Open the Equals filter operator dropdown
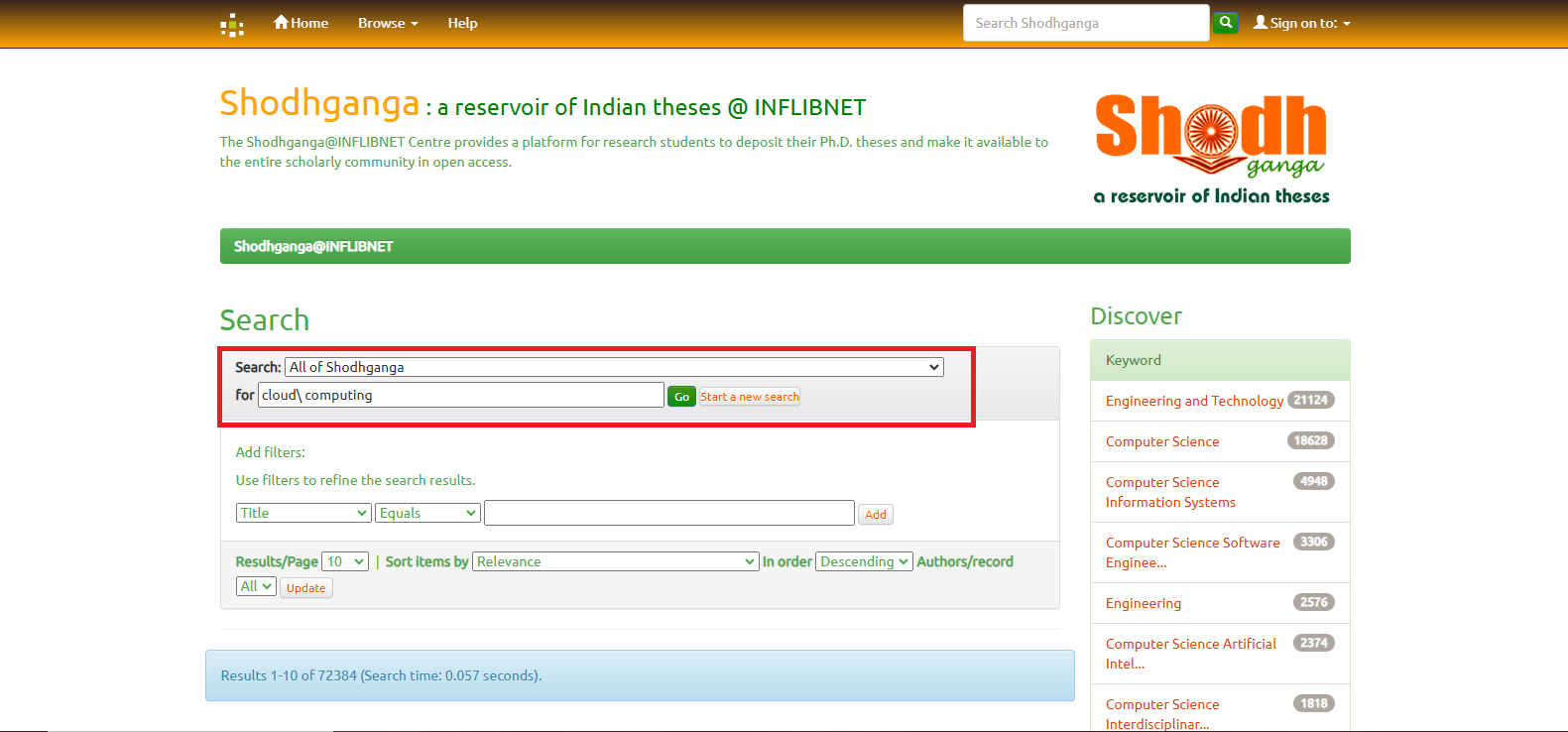This screenshot has height=732, width=1568. point(428,513)
